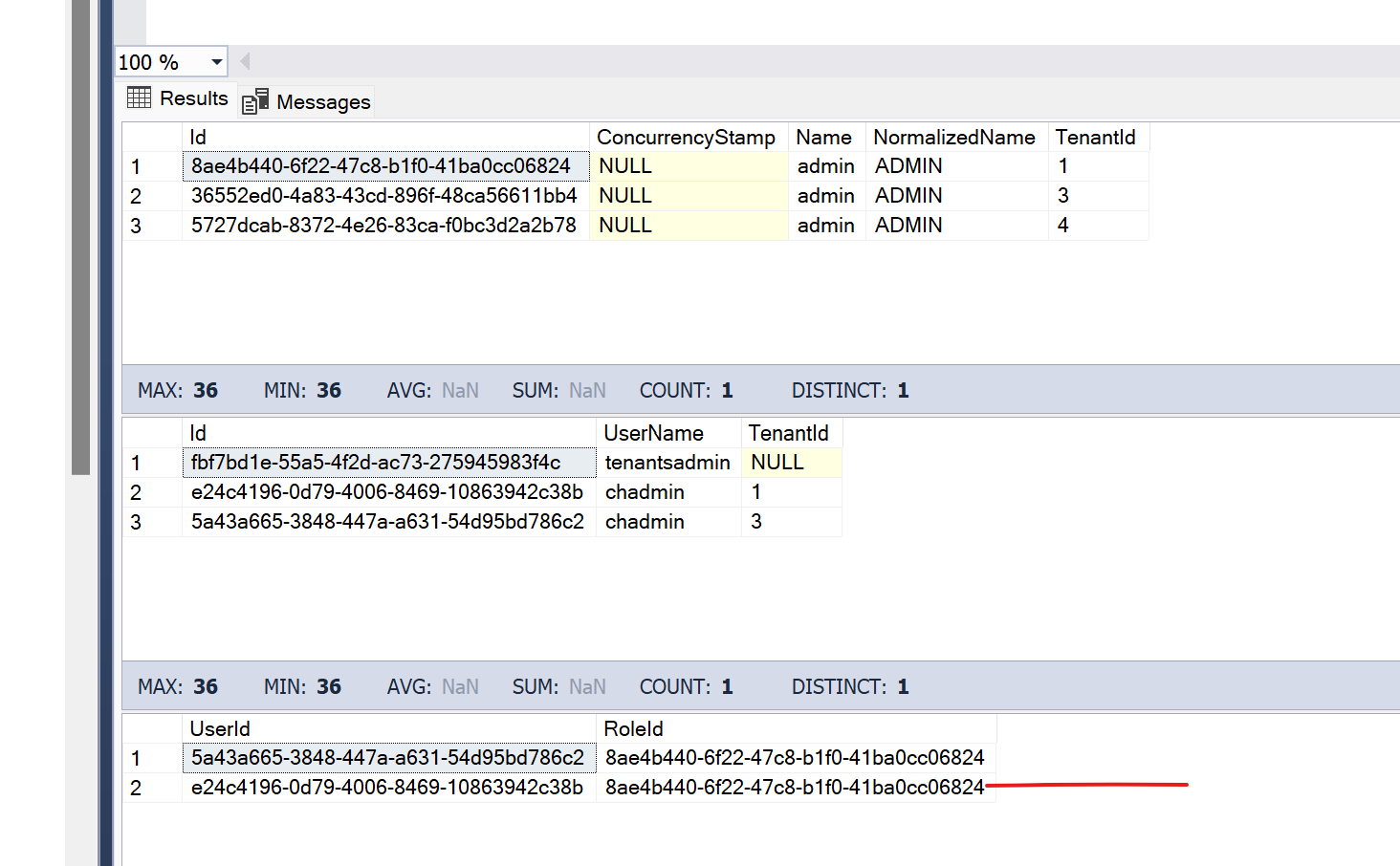
Task: Select ADMIN NormalizedName cell for TenantId 4
Action: (956, 226)
